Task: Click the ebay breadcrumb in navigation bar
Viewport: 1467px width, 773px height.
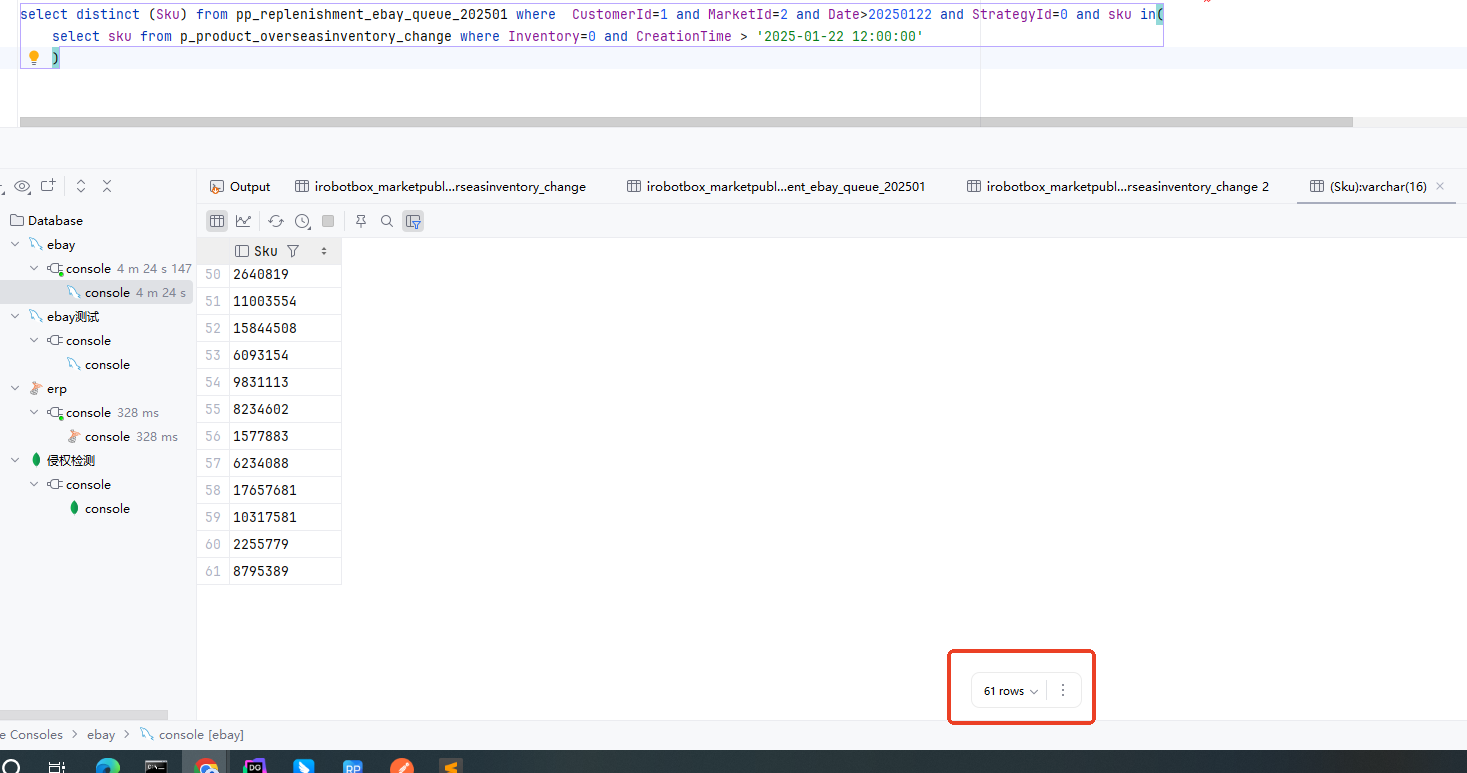Action: click(x=101, y=734)
